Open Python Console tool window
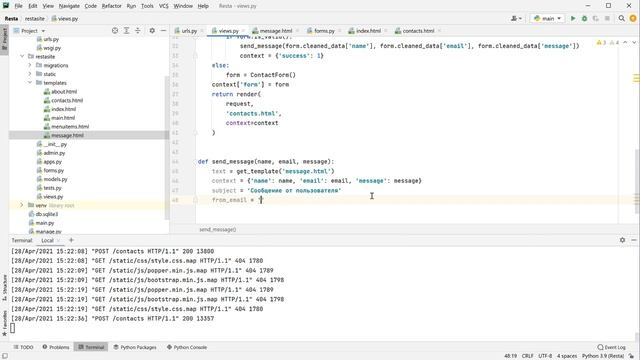 pos(187,347)
